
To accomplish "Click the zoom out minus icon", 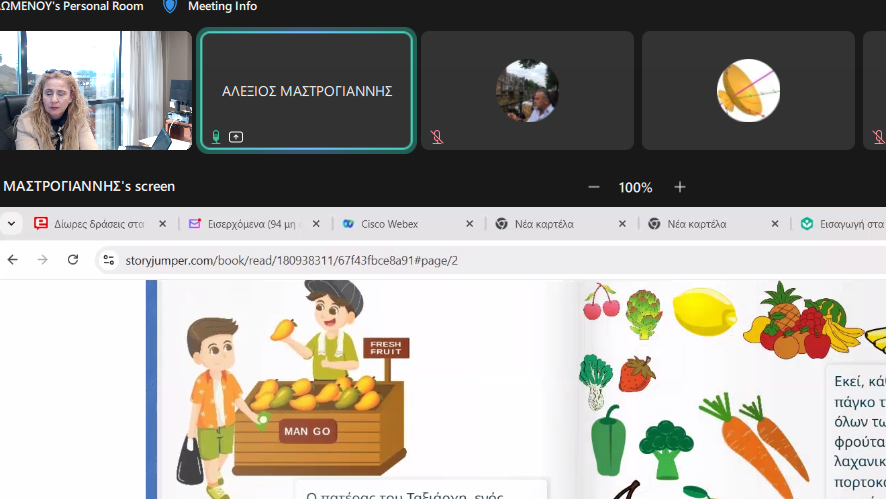I will (594, 187).
